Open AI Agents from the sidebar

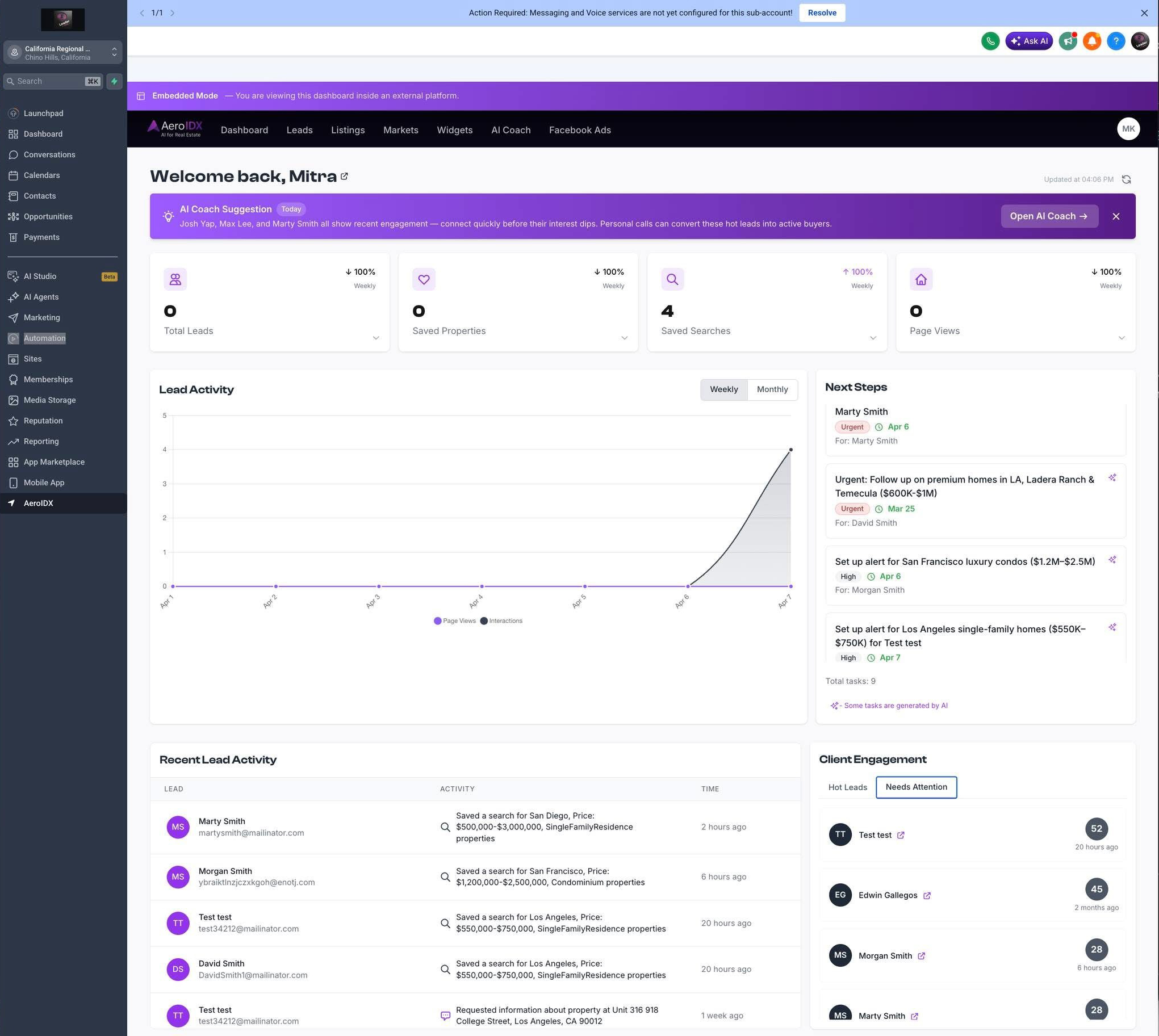point(41,296)
